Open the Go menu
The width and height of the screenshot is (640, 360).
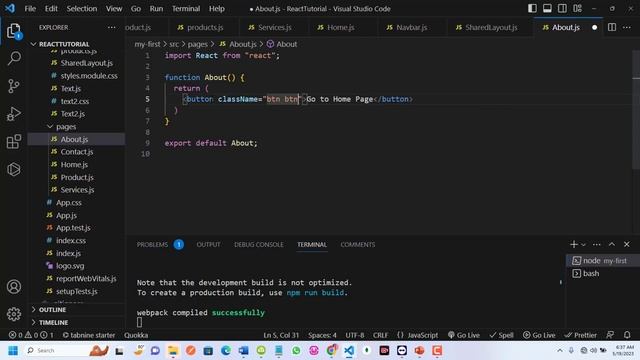click(x=136, y=9)
